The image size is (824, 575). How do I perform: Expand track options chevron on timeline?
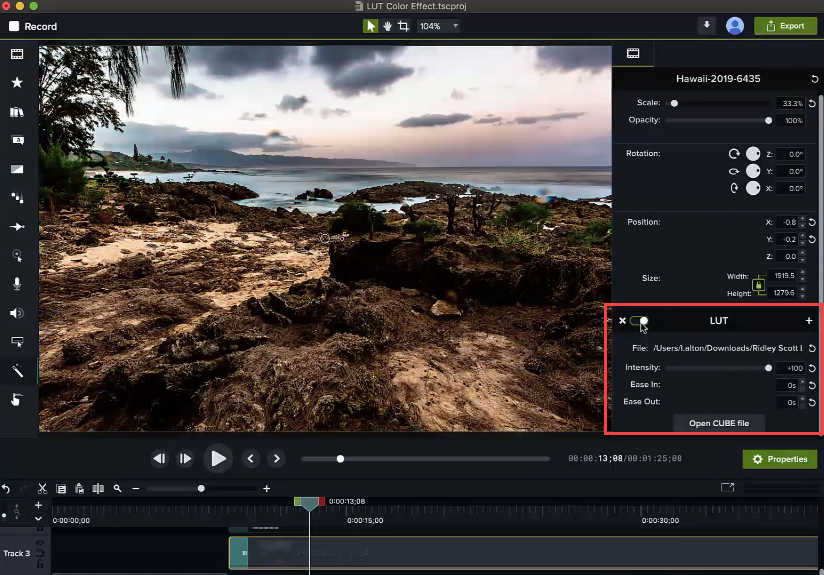(x=38, y=519)
